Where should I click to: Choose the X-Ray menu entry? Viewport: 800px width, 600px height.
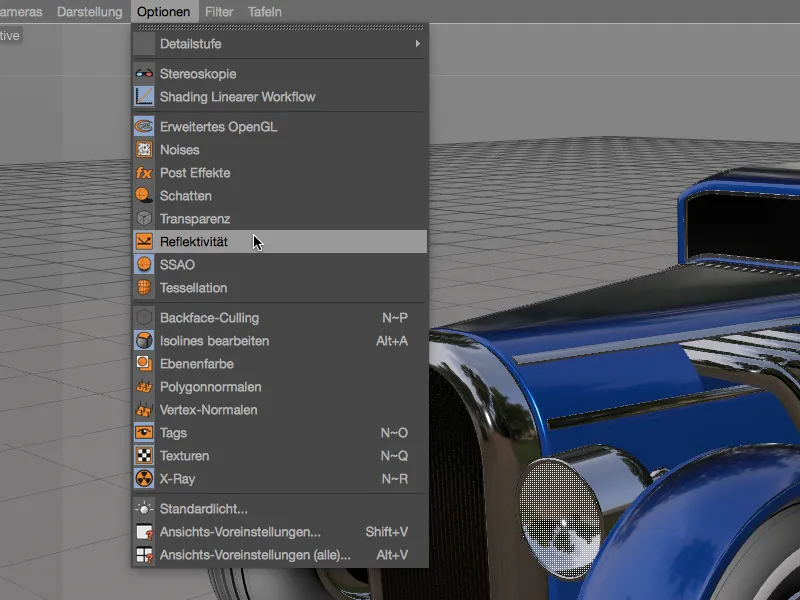280,479
